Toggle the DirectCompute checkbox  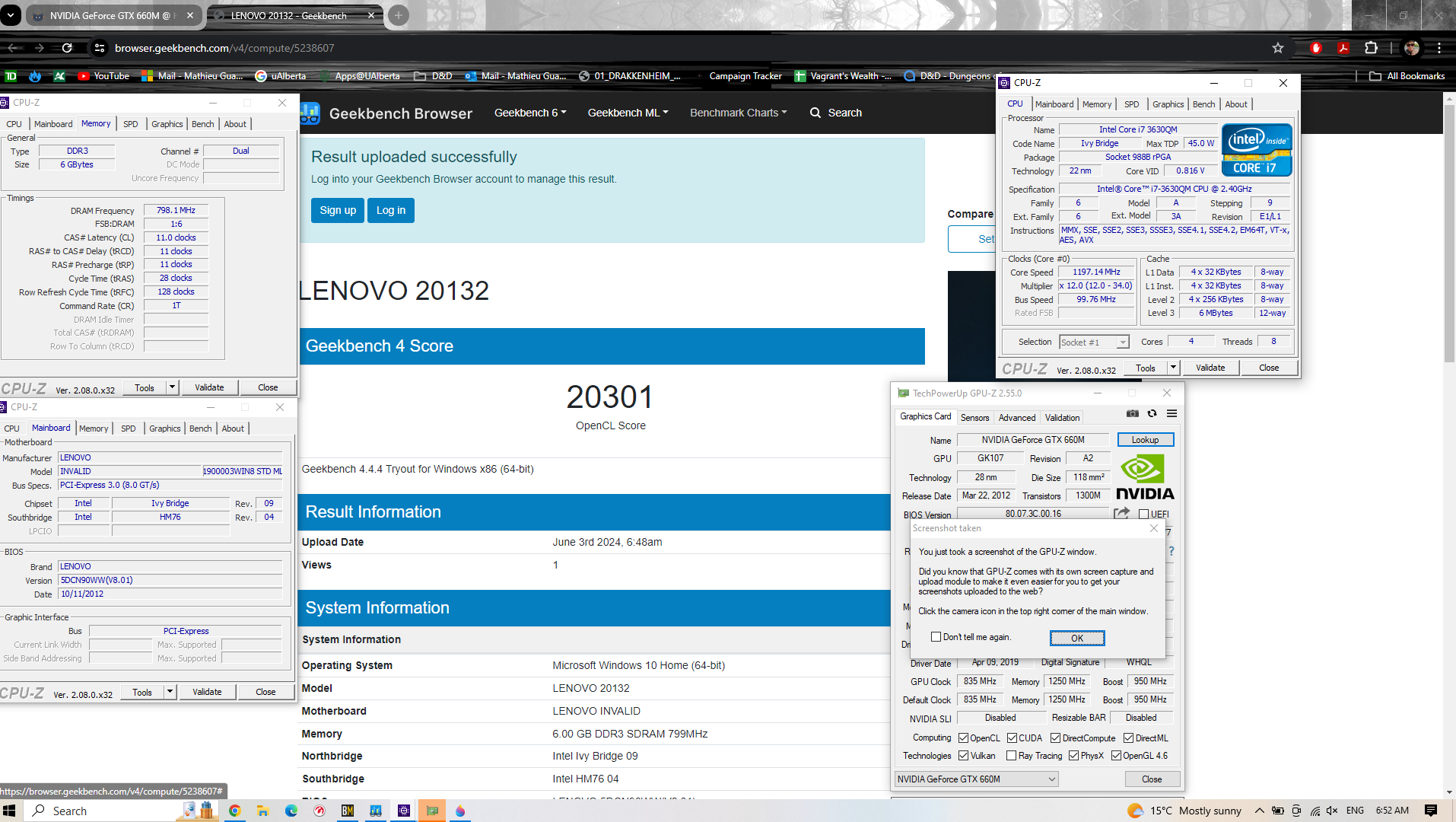click(x=1056, y=738)
